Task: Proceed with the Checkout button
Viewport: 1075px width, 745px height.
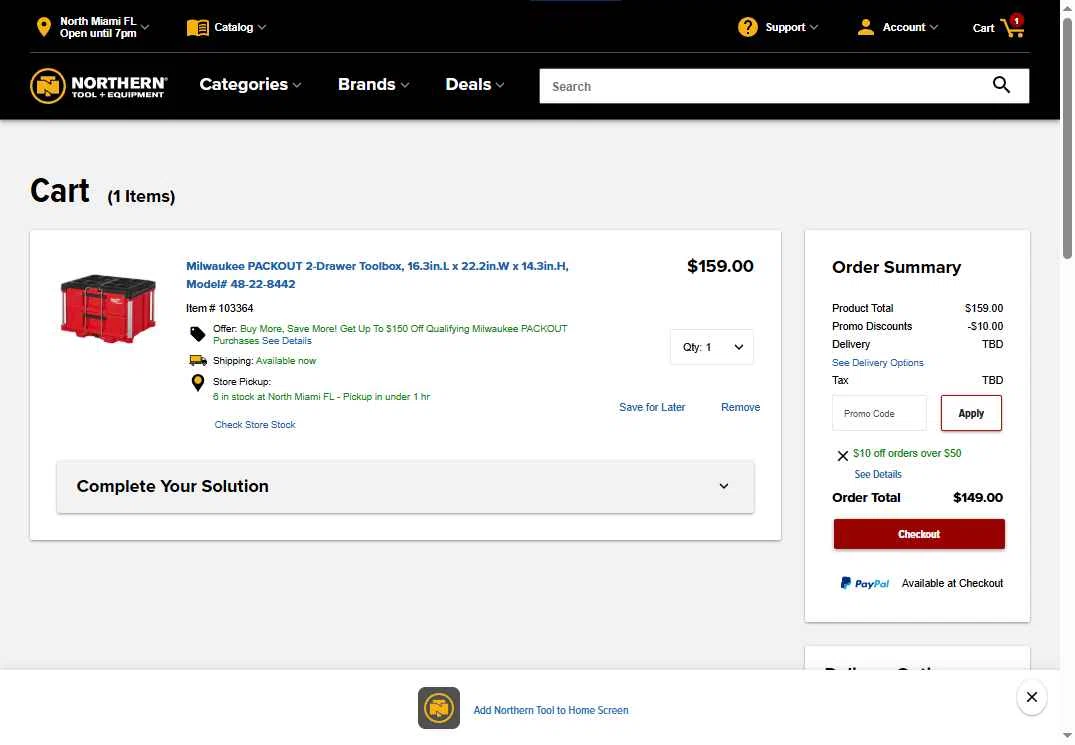Action: click(919, 534)
